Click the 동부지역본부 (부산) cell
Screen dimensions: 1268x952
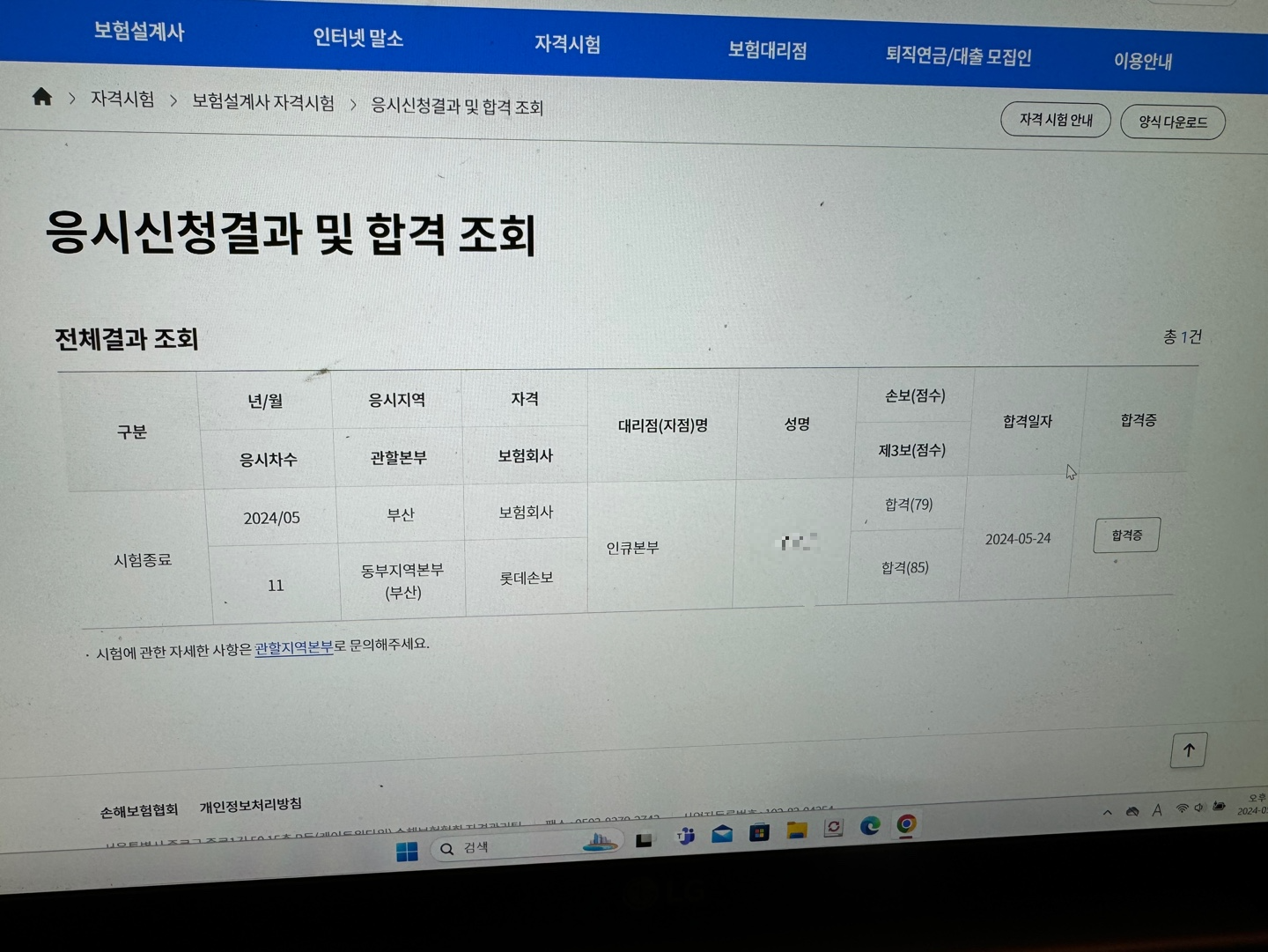coord(402,581)
